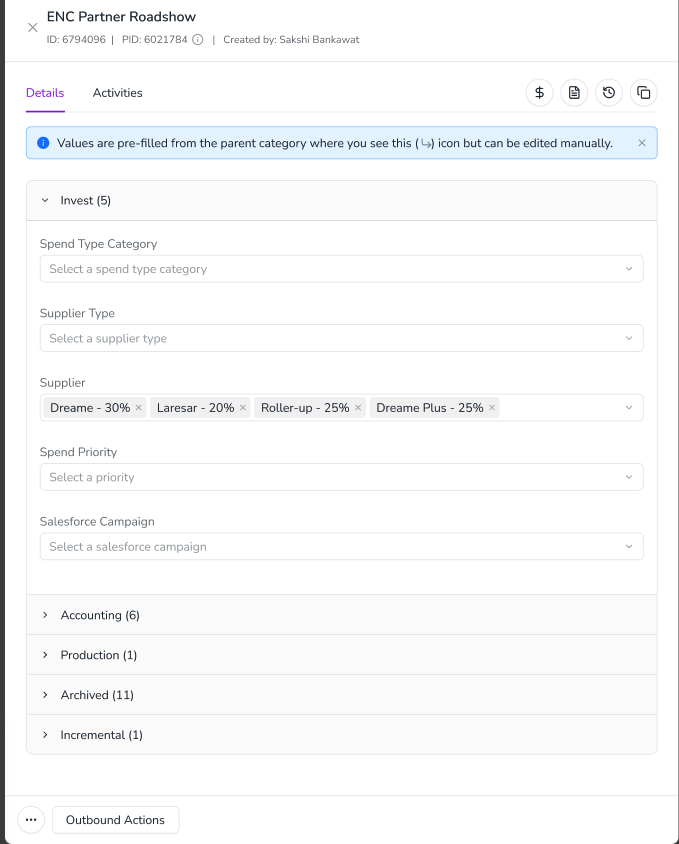Viewport: 679px width, 844px height.
Task: Open the Spend Priority dropdown
Action: pos(341,477)
